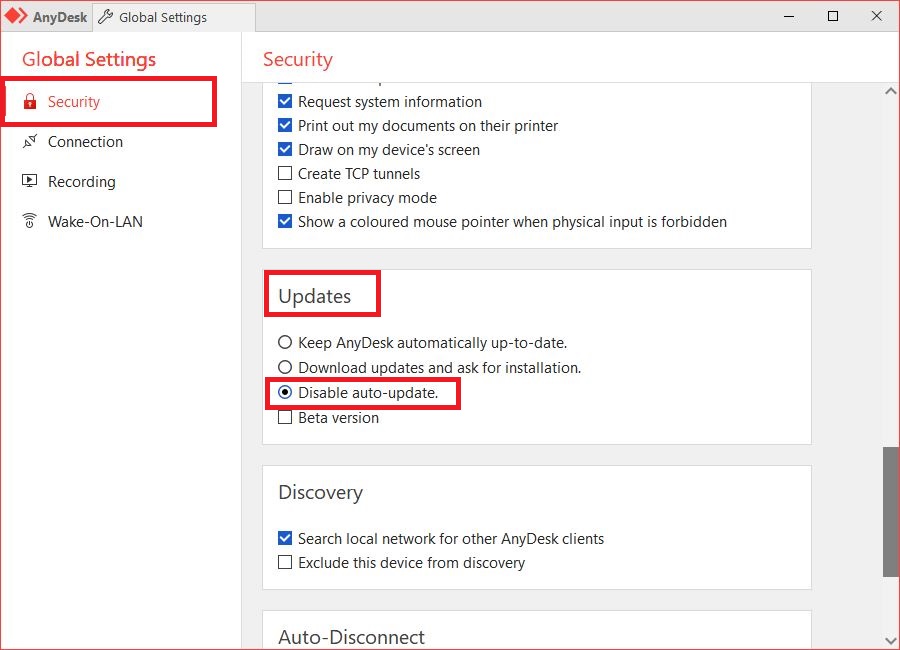Click the Auto-Disconnect section heading
The image size is (900, 650).
tap(351, 637)
